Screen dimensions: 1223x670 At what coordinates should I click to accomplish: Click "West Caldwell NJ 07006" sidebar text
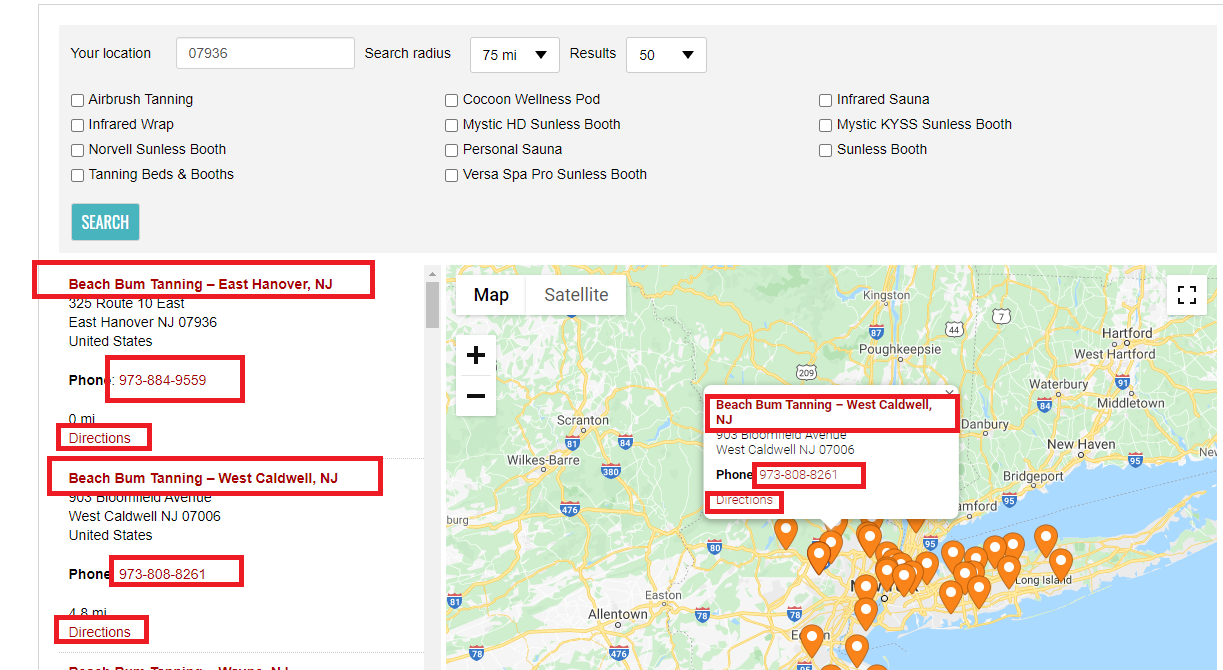point(144,516)
